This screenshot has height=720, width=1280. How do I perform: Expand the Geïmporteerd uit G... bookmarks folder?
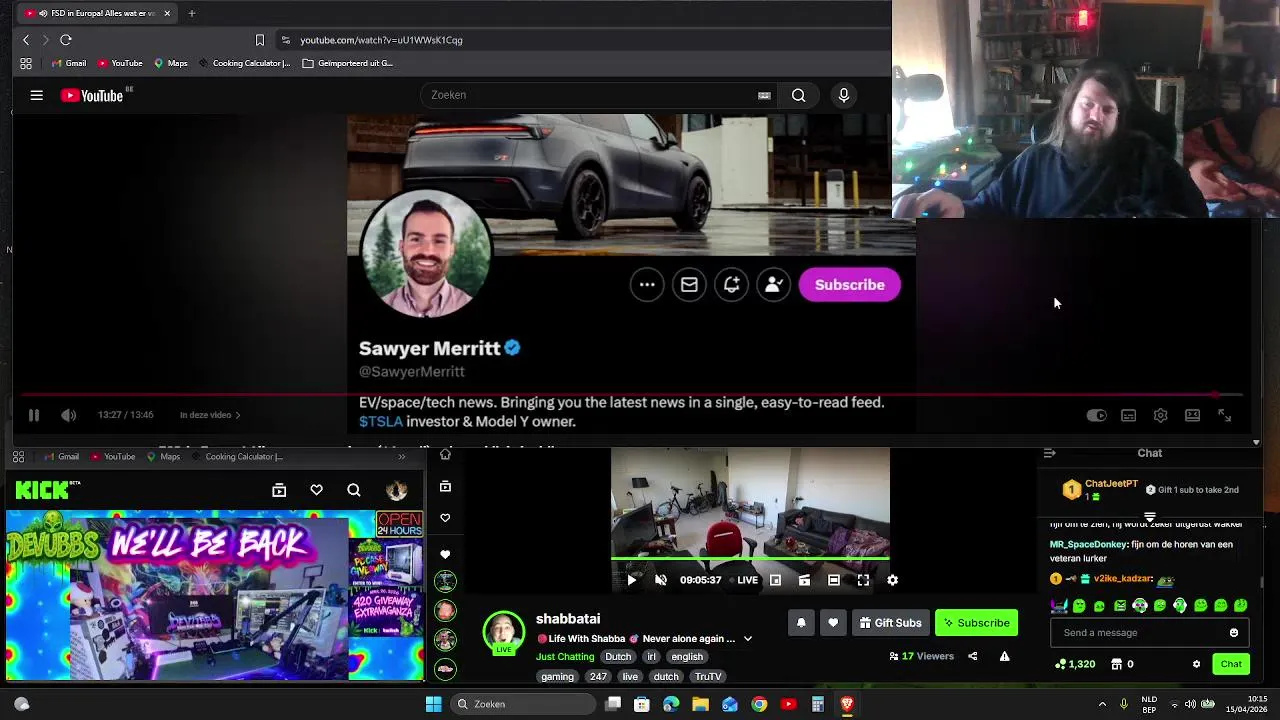(x=347, y=63)
